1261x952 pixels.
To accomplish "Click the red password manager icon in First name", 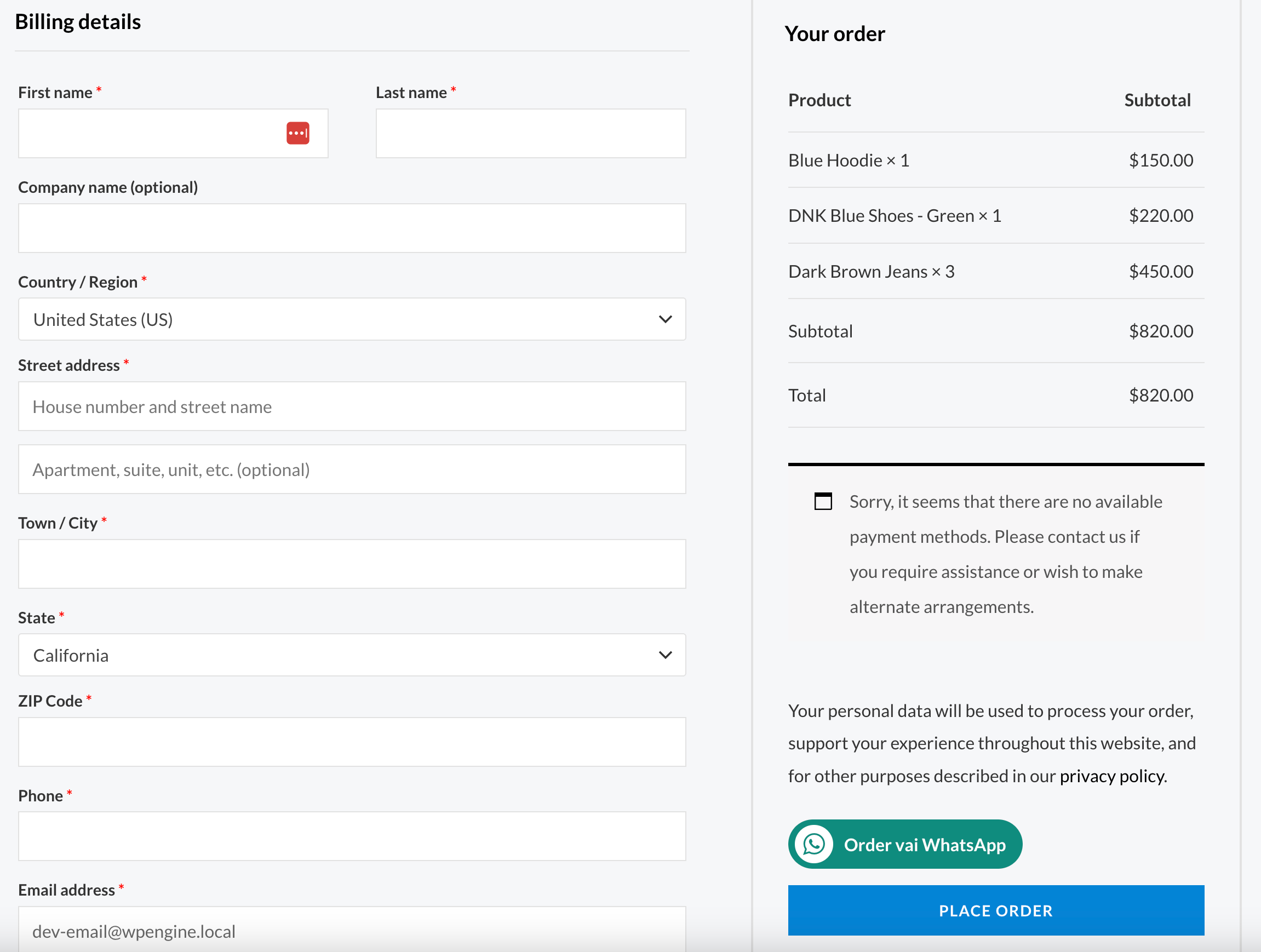I will [x=297, y=133].
